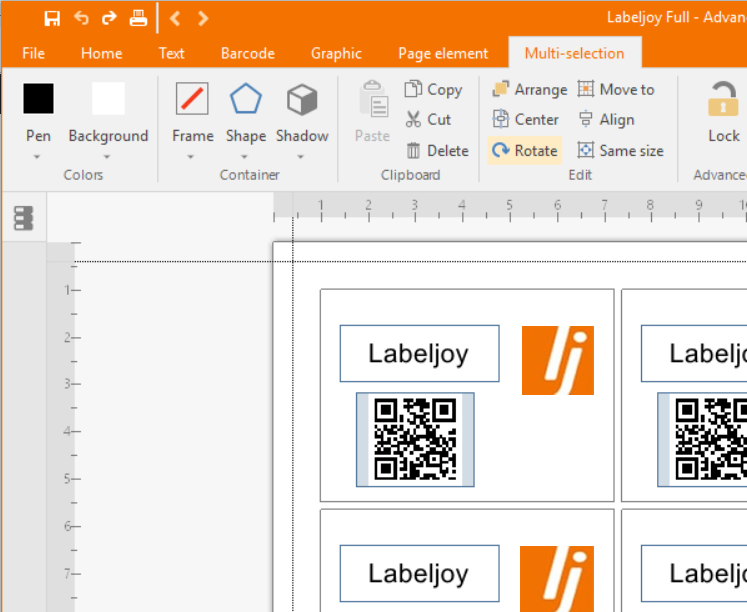The image size is (747, 612).
Task: Select the Labeljoy text box in first label
Action: (x=419, y=353)
